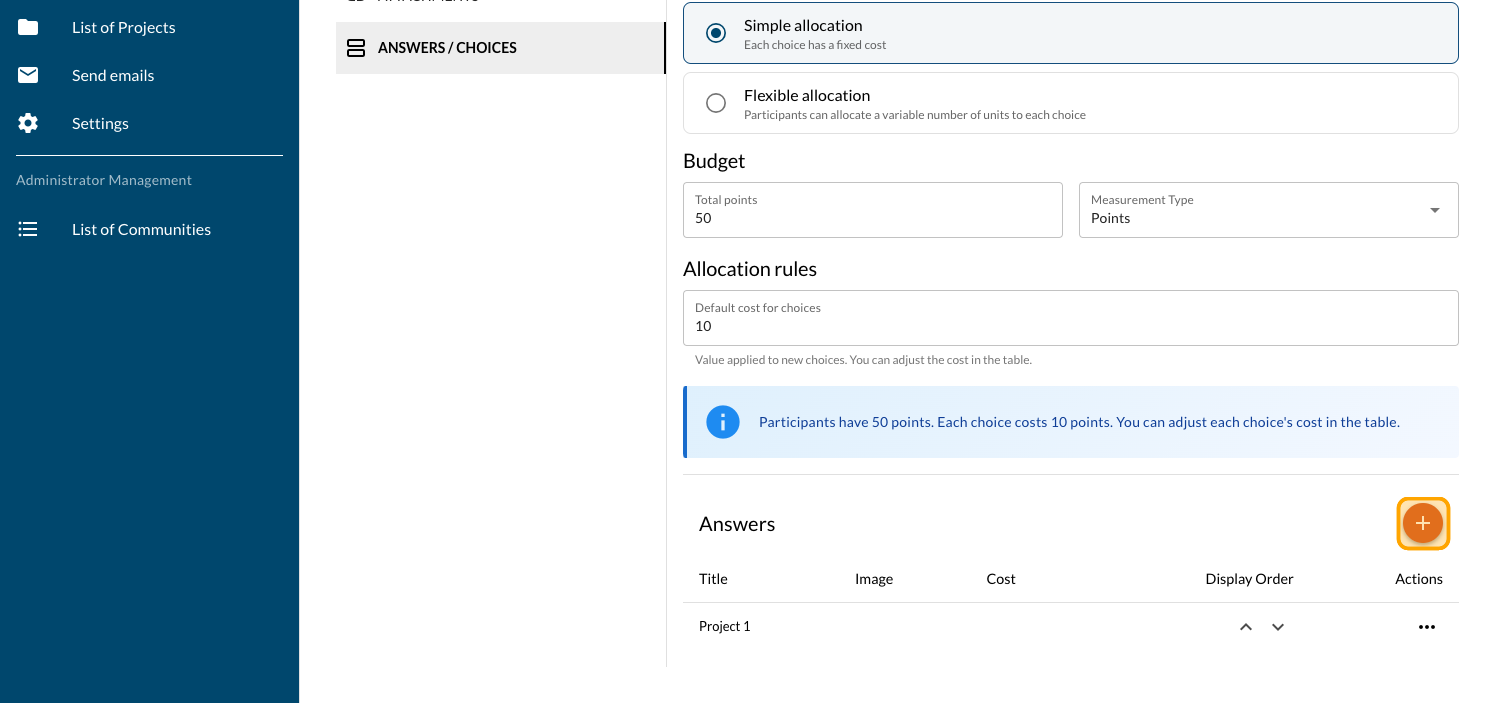Go to Send emails in the sidebar
This screenshot has width=1511, height=703.
(x=113, y=75)
